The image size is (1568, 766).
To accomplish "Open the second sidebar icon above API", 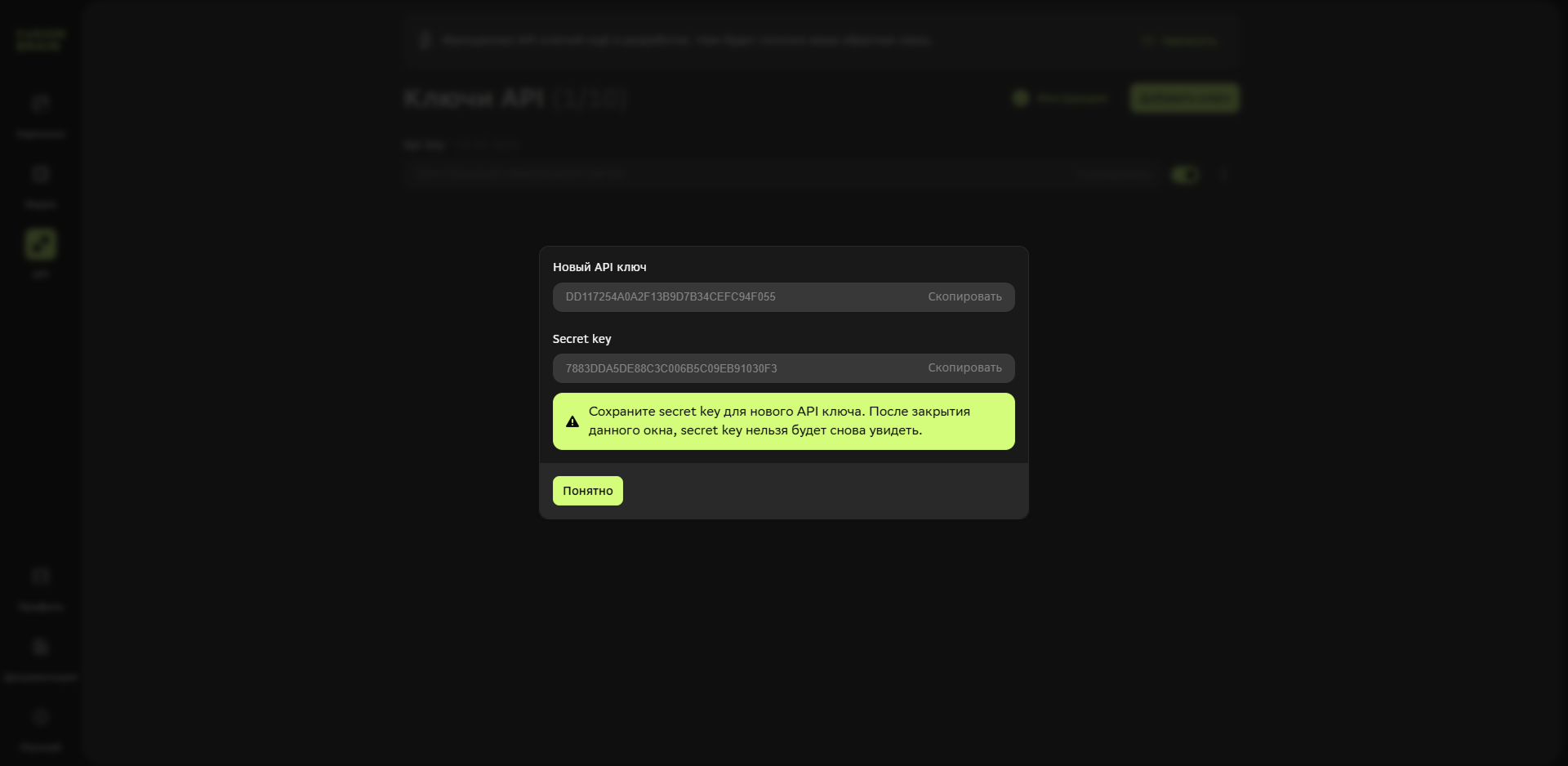I will 41,175.
